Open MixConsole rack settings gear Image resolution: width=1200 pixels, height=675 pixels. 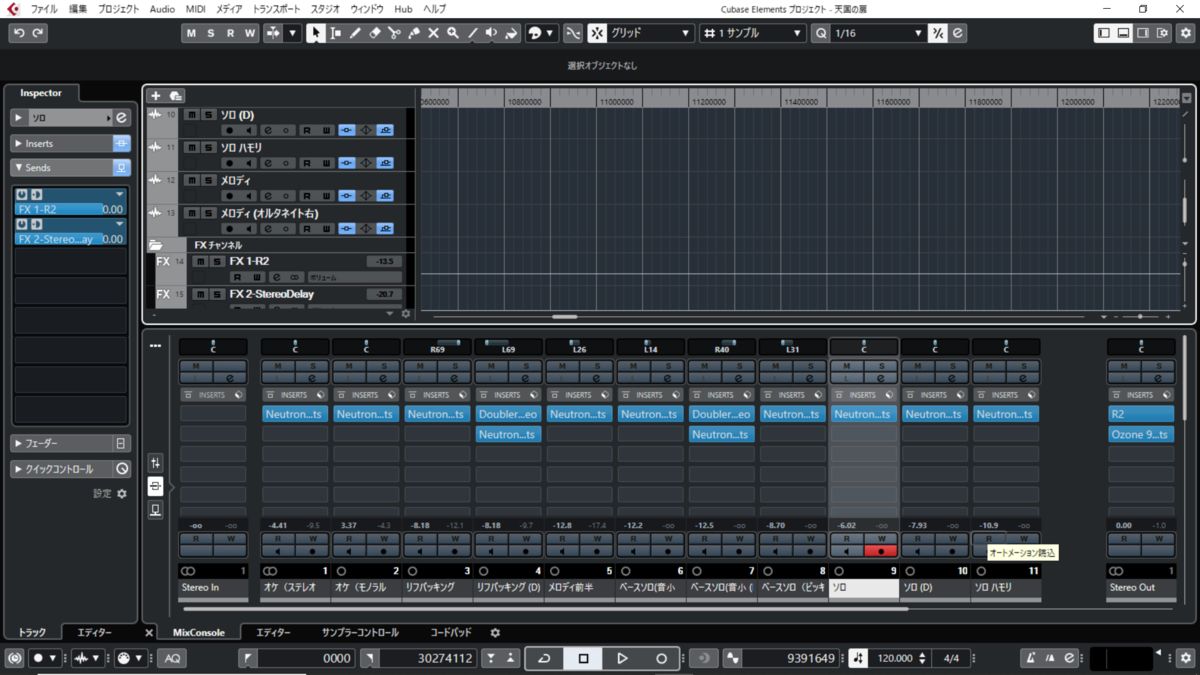click(495, 633)
